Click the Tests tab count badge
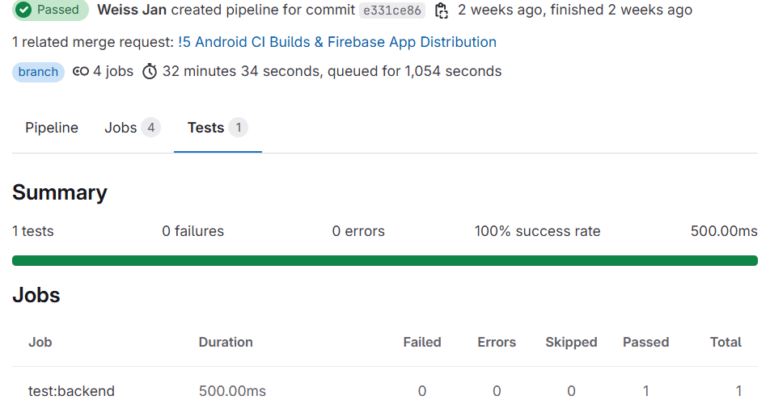The height and width of the screenshot is (400, 770). click(x=238, y=128)
